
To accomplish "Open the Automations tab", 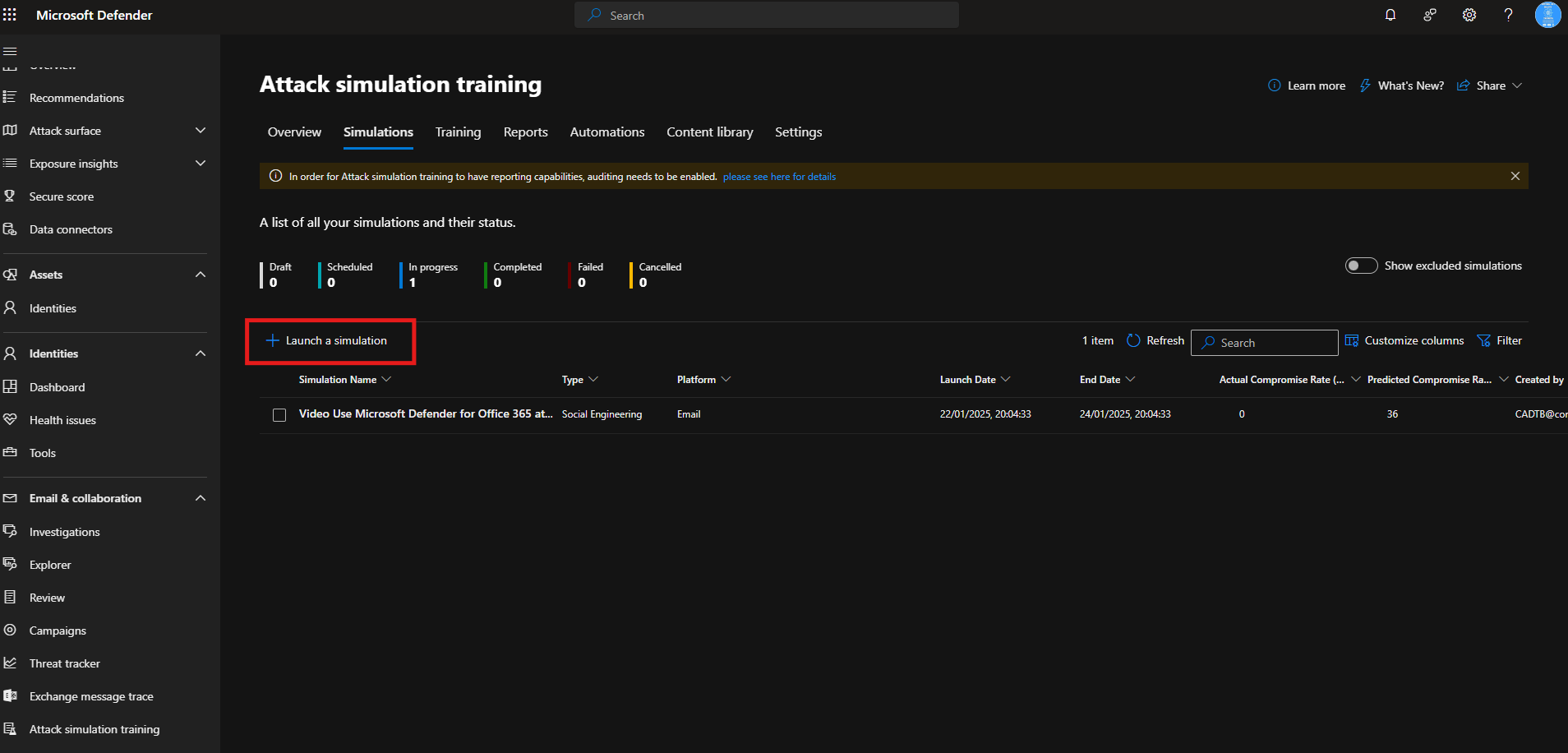I will [607, 132].
